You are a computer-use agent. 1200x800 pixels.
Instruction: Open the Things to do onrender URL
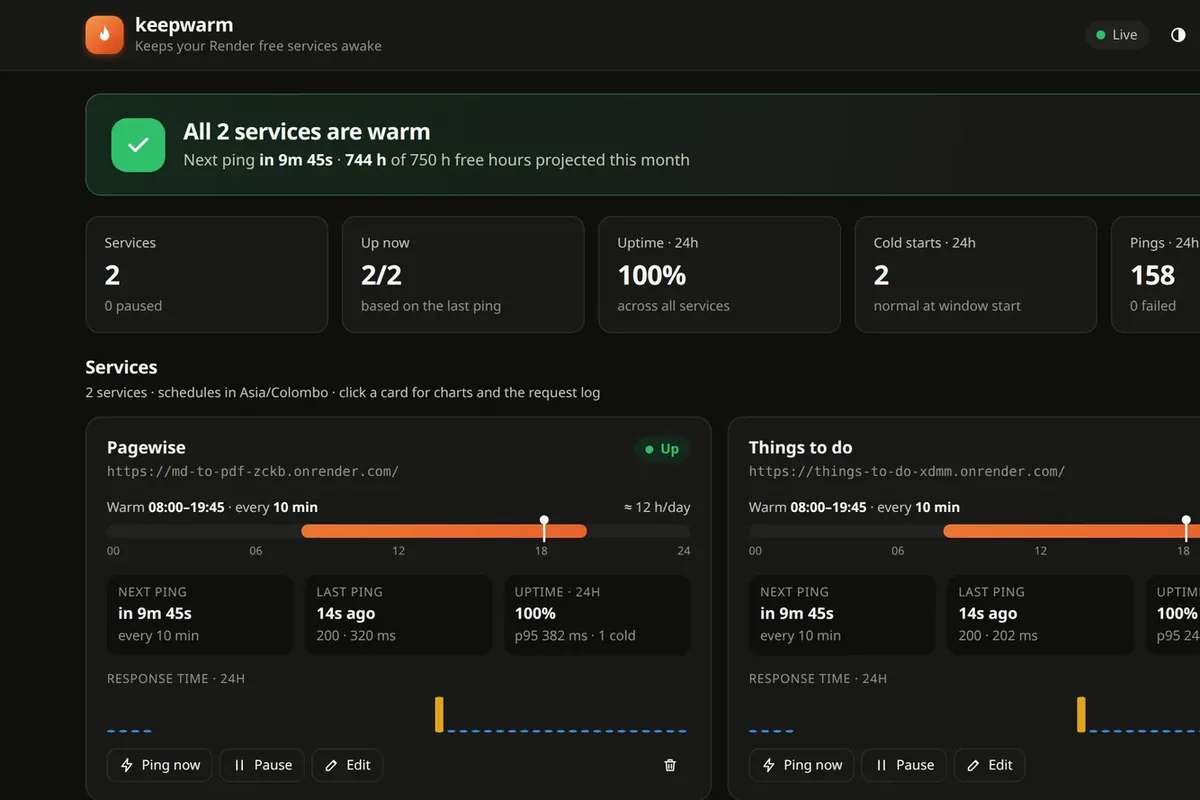[x=907, y=471]
